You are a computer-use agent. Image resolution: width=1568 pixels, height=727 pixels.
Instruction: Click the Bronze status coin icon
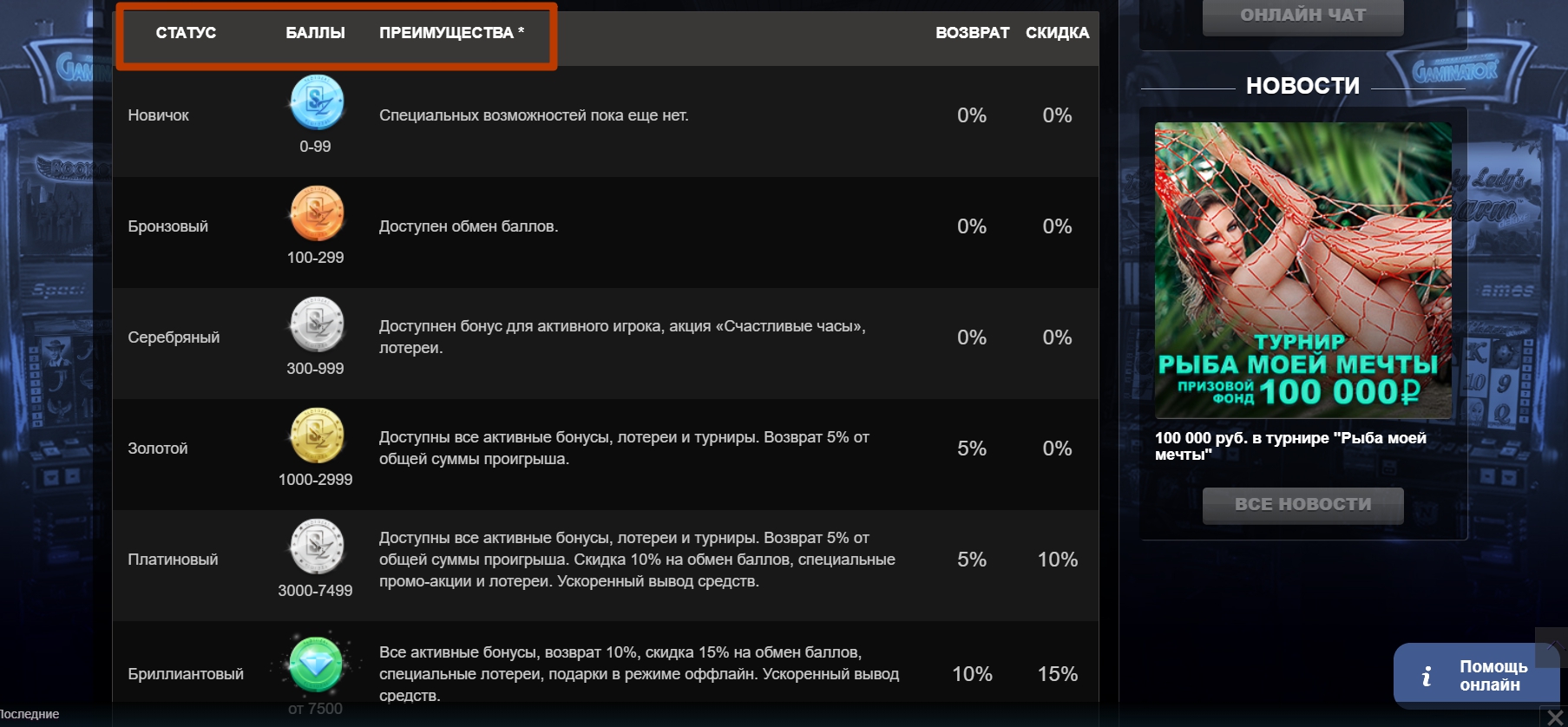coord(317,213)
